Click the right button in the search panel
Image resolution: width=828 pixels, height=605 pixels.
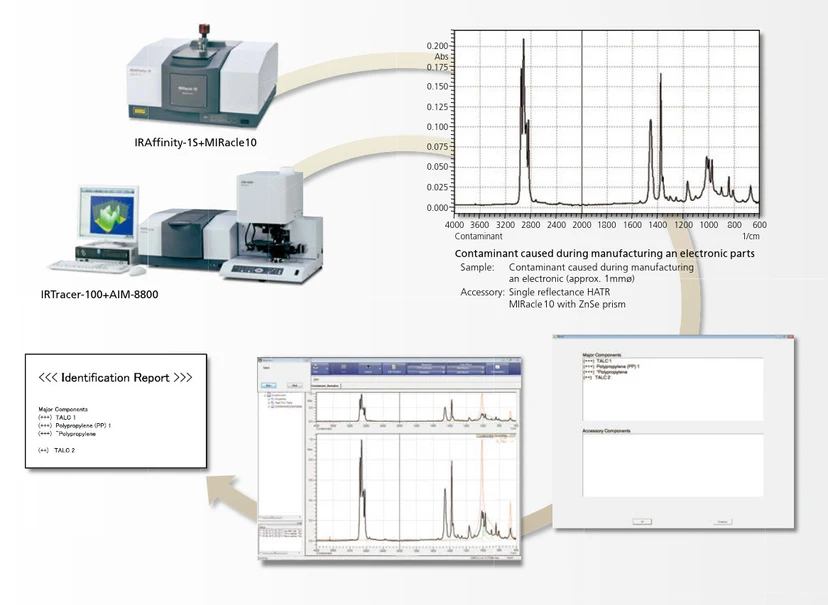(297, 383)
